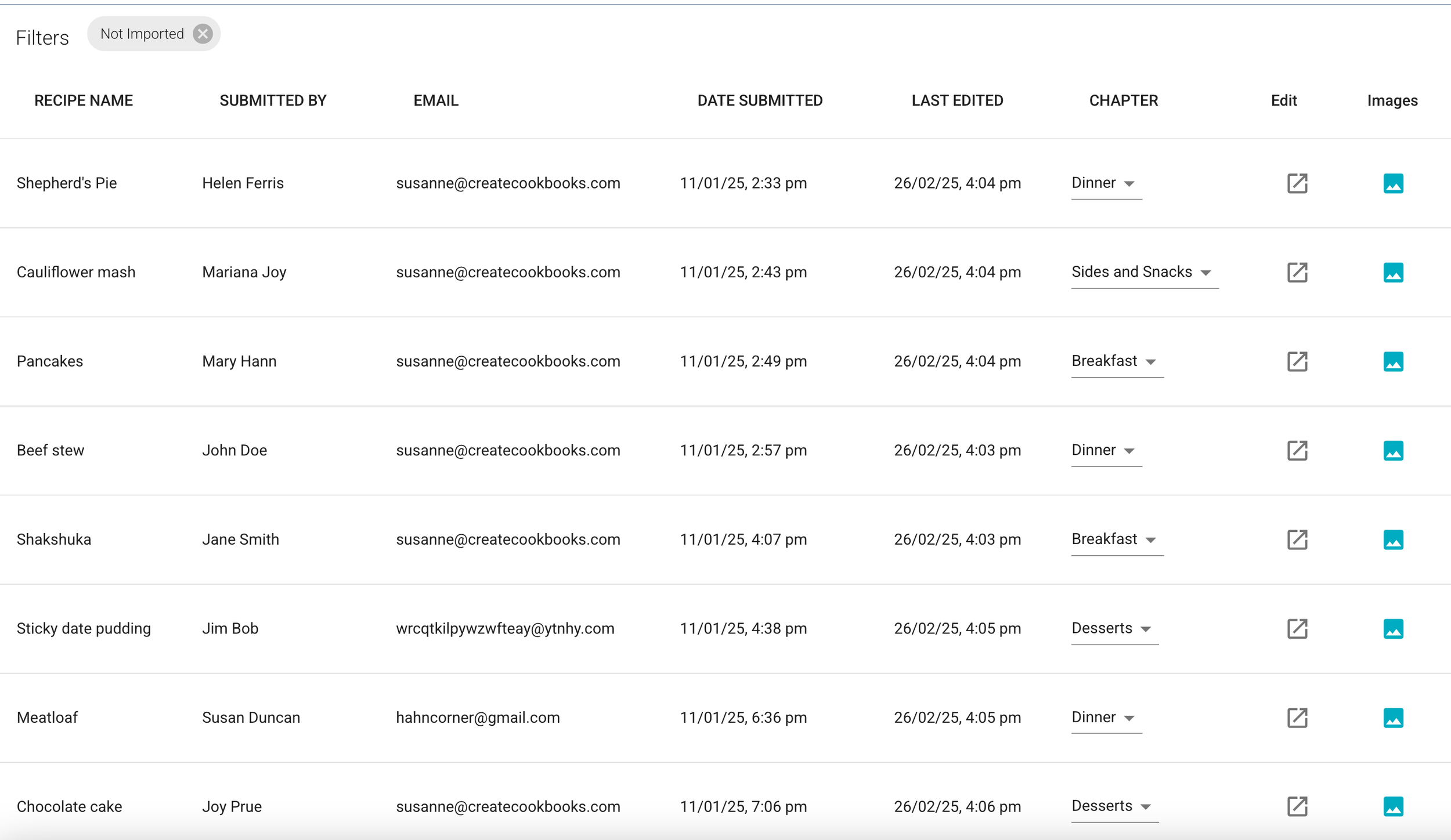Sort by Recipe Name column header
This screenshot has width=1451, height=840.
click(x=84, y=100)
